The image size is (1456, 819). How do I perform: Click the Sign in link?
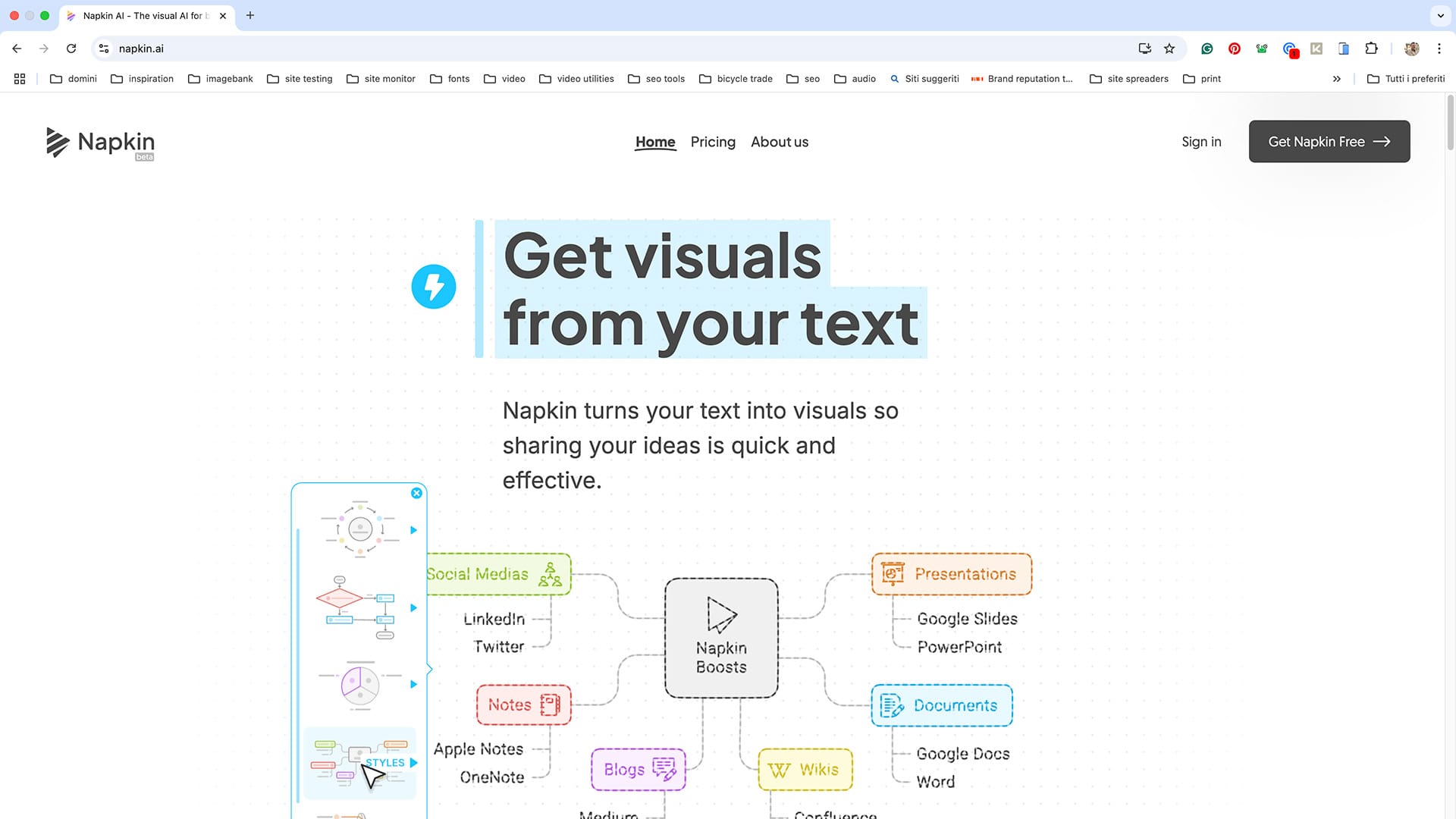(1201, 142)
